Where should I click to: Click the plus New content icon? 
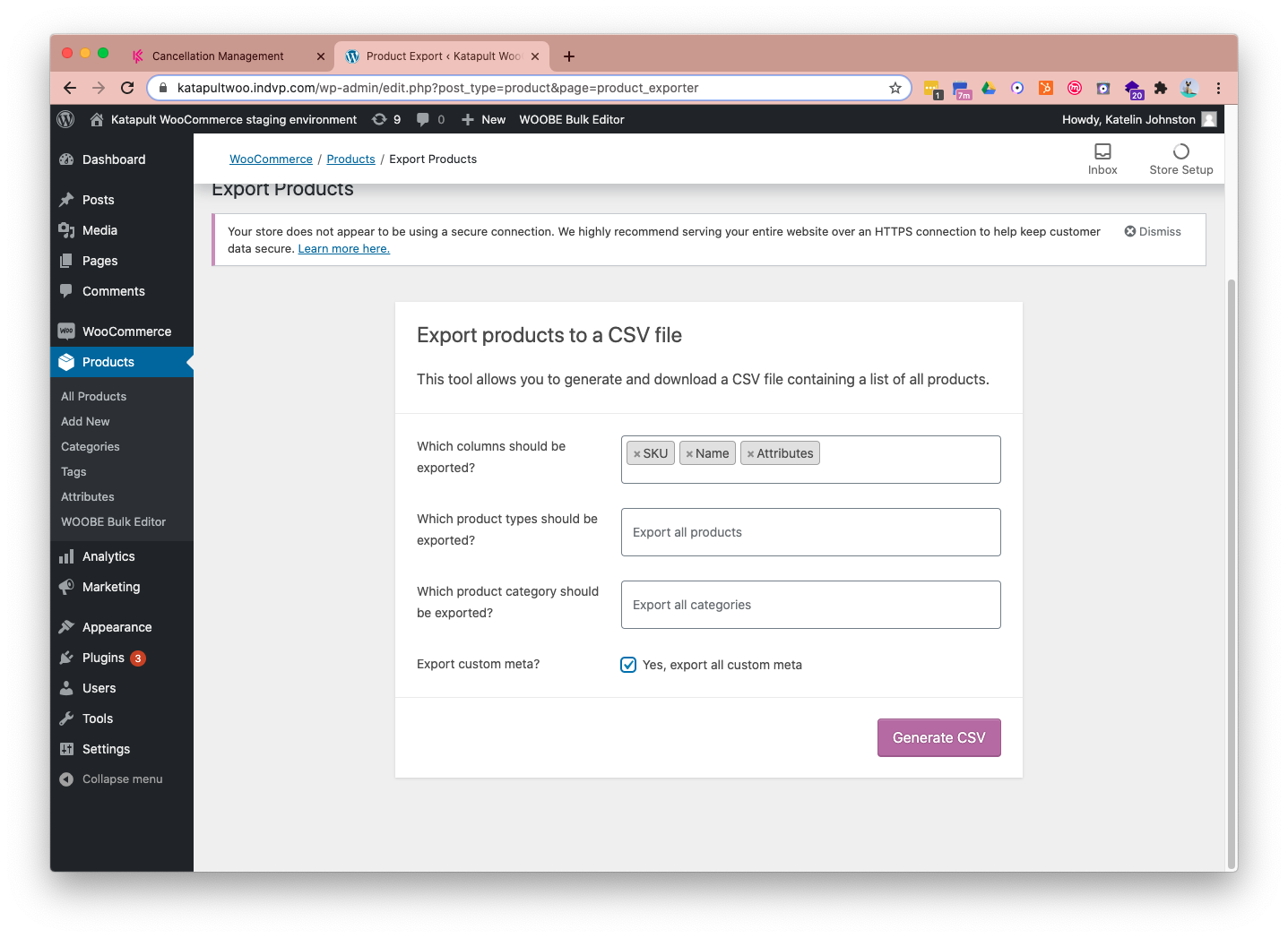pos(467,119)
